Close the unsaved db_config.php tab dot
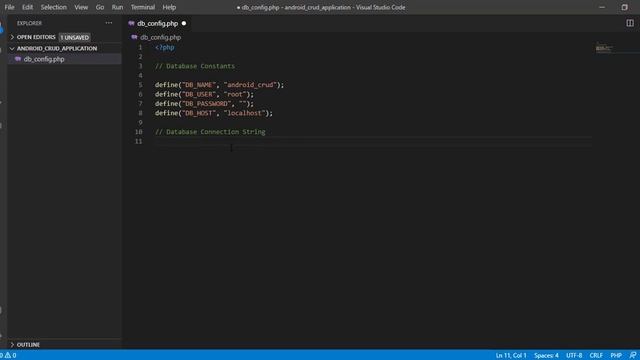 (x=184, y=24)
